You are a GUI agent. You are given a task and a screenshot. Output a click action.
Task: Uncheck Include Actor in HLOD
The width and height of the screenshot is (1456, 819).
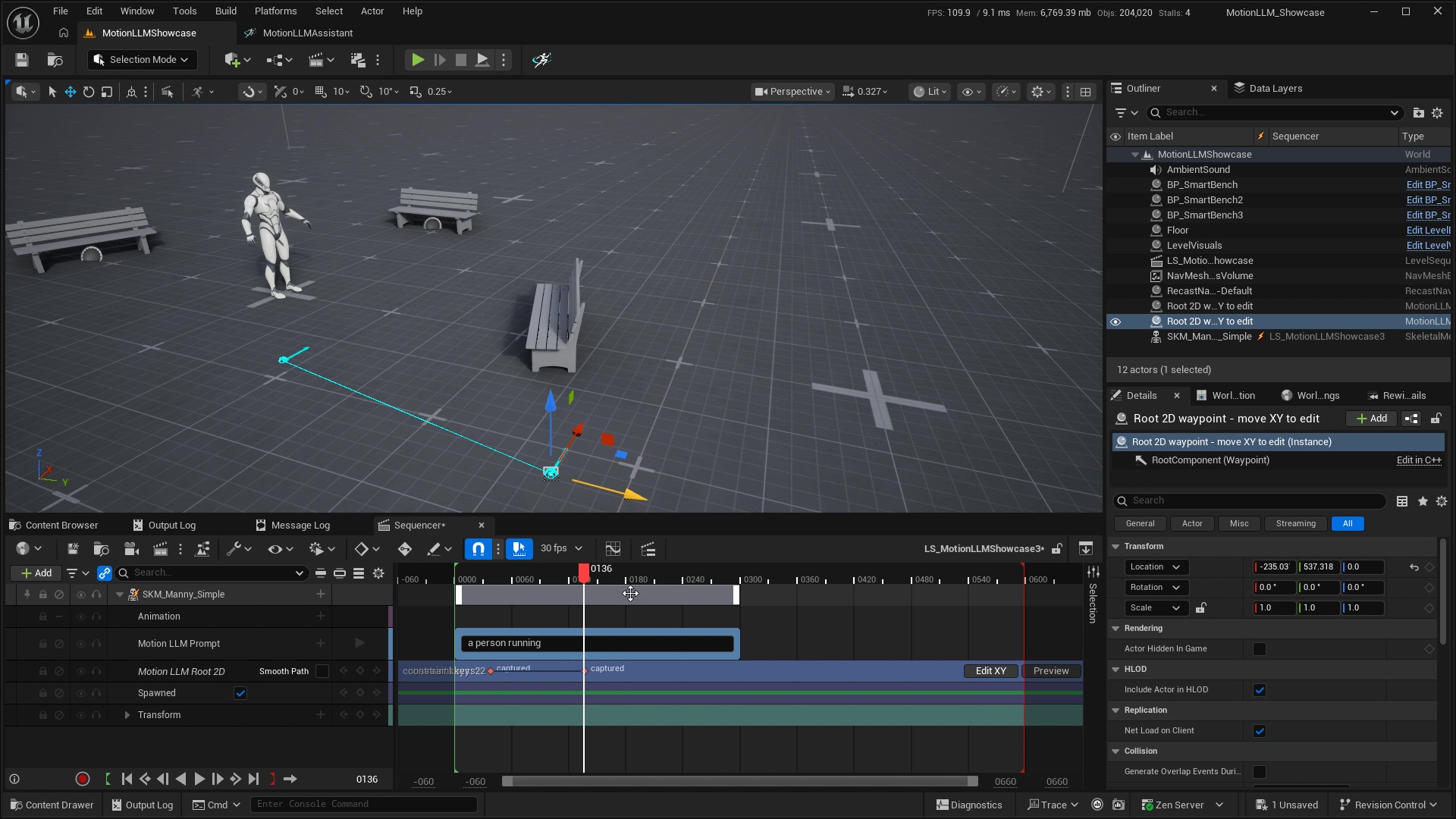[1260, 690]
